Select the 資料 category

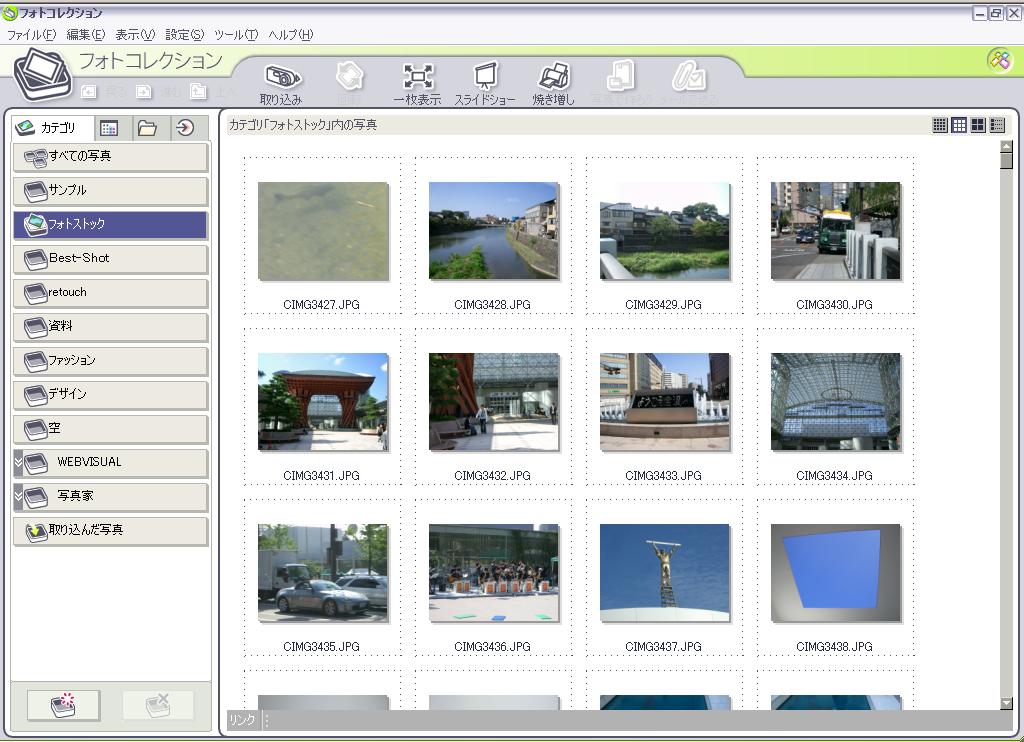point(110,327)
